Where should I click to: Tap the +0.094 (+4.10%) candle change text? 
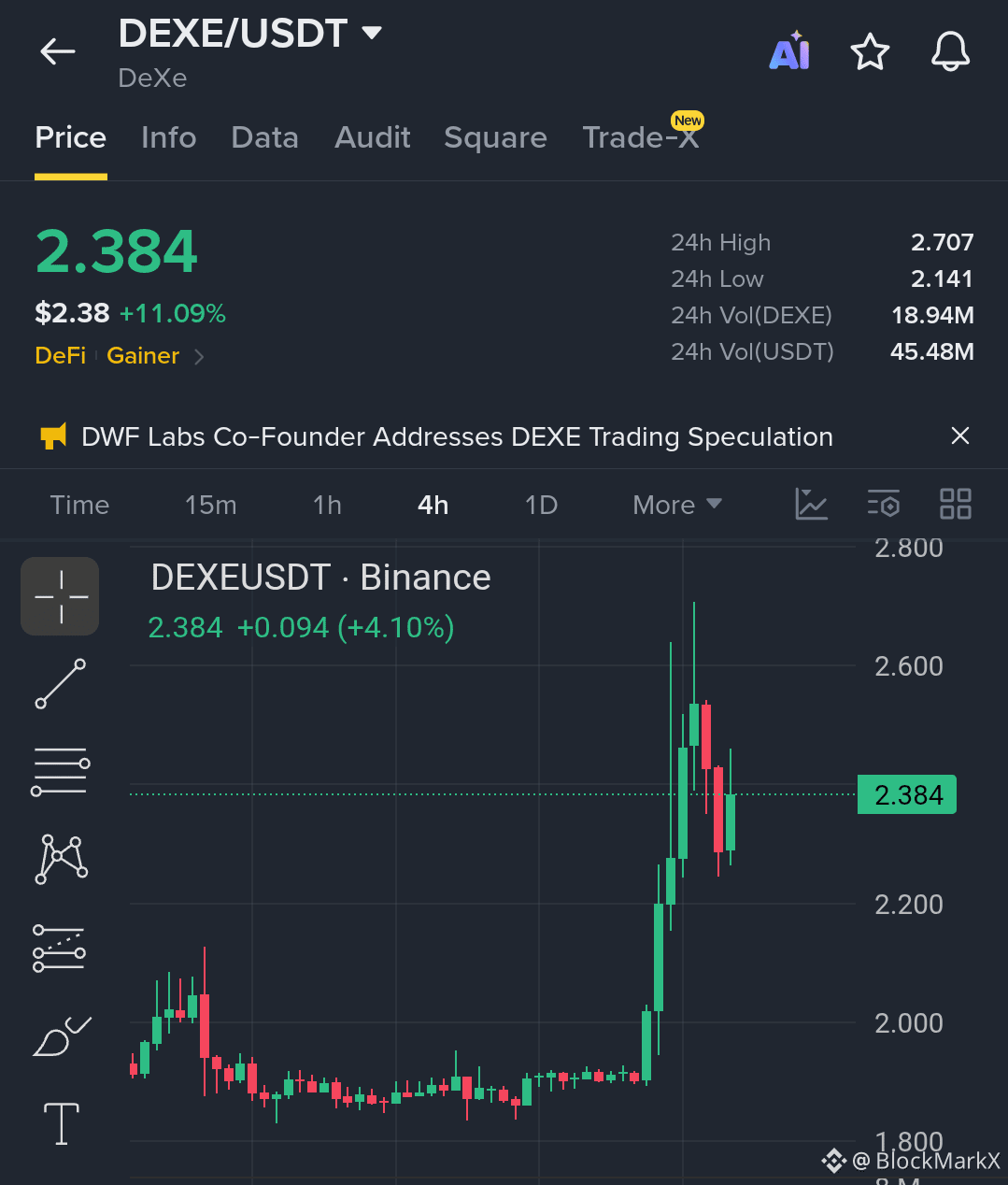346,627
